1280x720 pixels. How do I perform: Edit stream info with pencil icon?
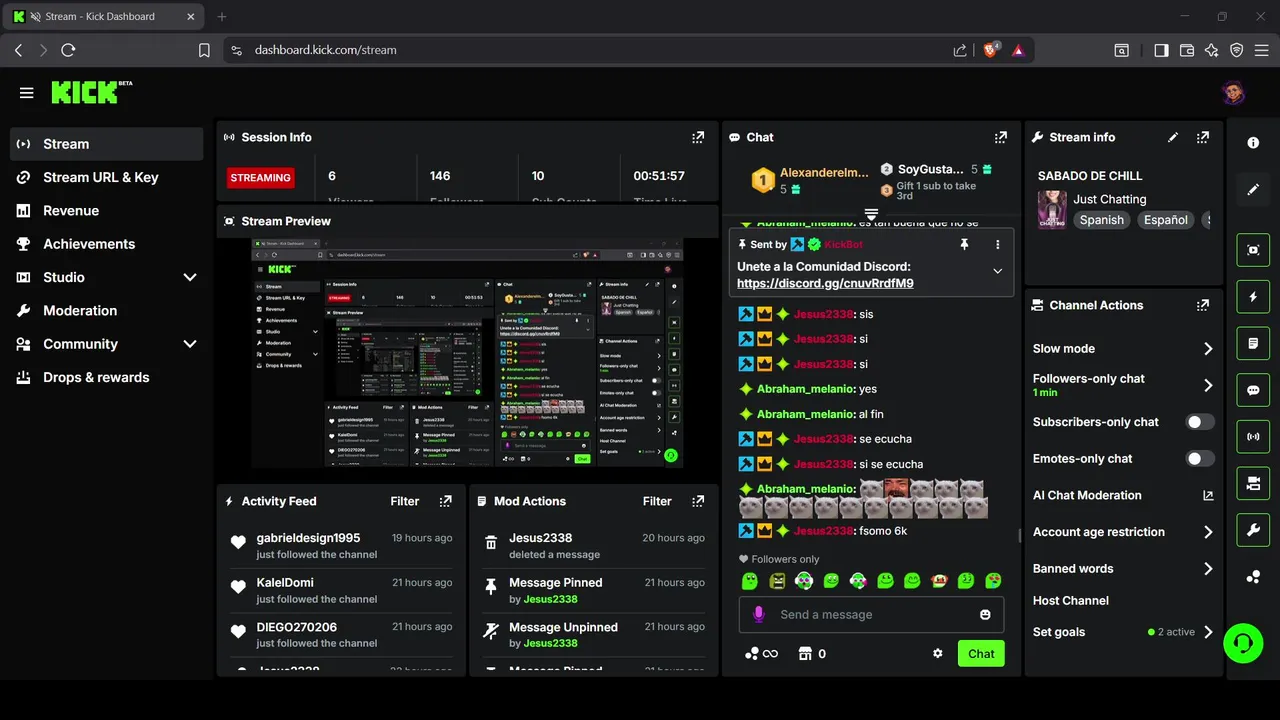(1173, 137)
